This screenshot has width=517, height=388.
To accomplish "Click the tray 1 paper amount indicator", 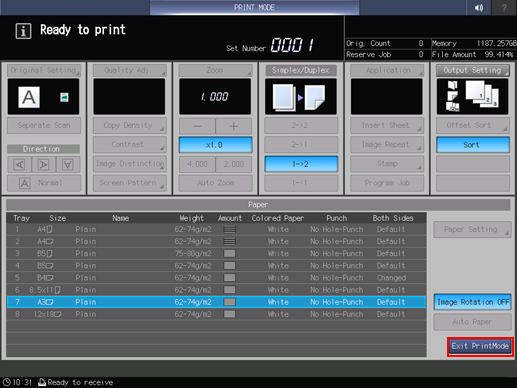I will tap(230, 229).
